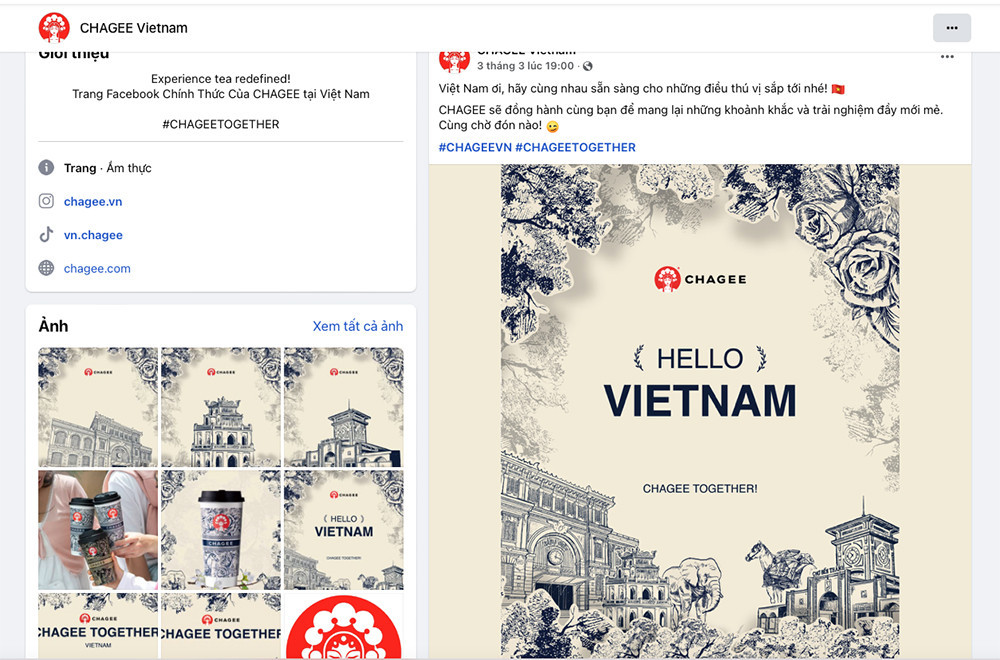The height and width of the screenshot is (660, 1000).
Task: Open the large Hello Vietnam post image
Action: (700, 411)
